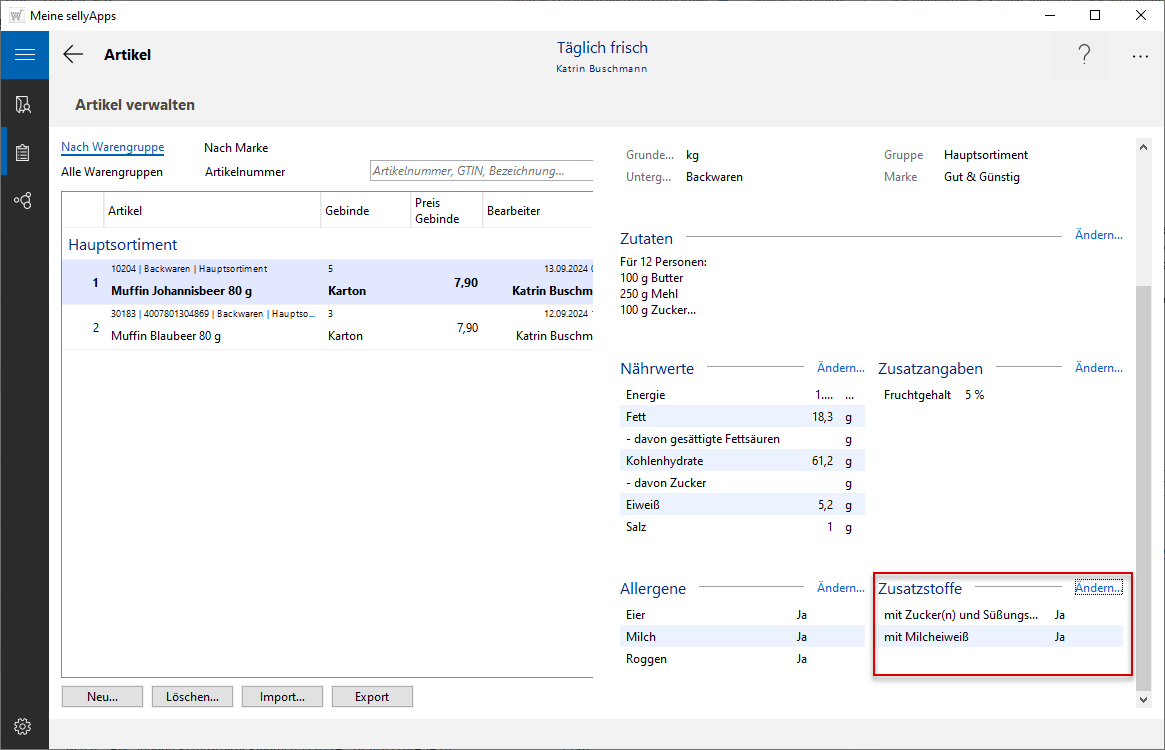Open the three-dots more options menu
1165x750 pixels.
1140,56
